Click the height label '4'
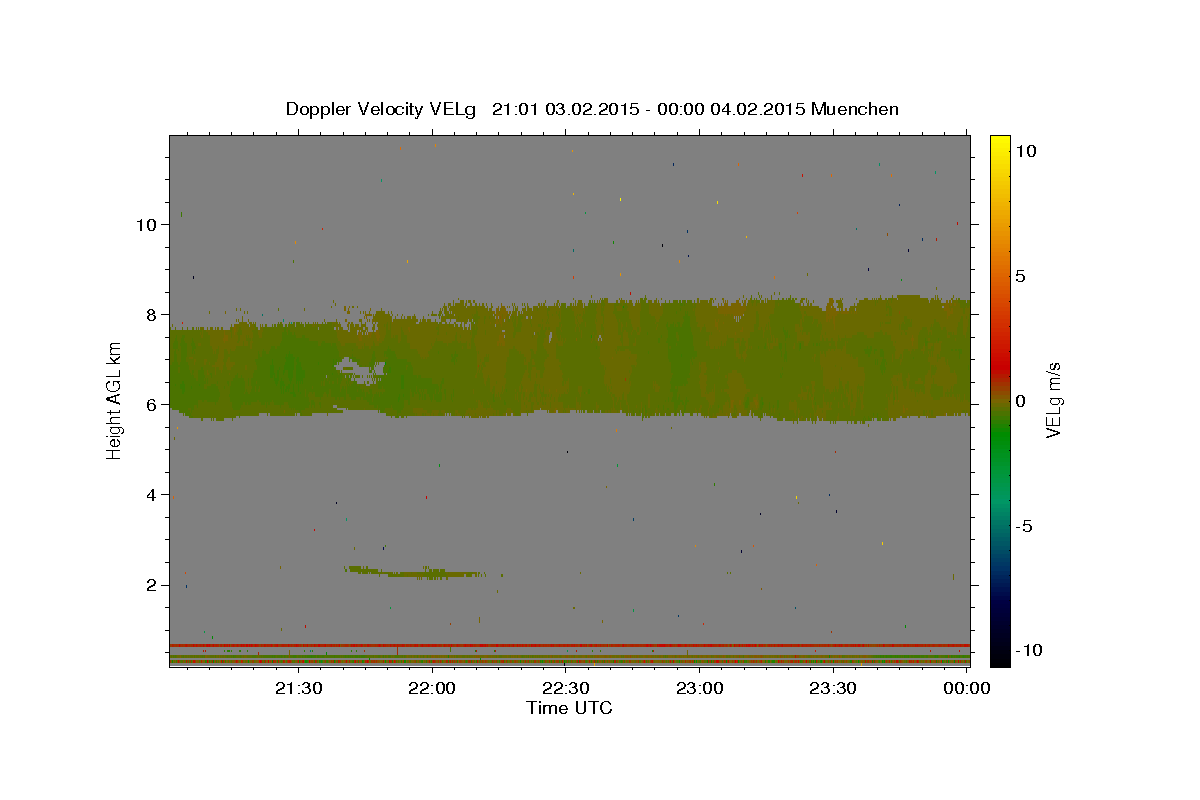 pyautogui.click(x=150, y=494)
